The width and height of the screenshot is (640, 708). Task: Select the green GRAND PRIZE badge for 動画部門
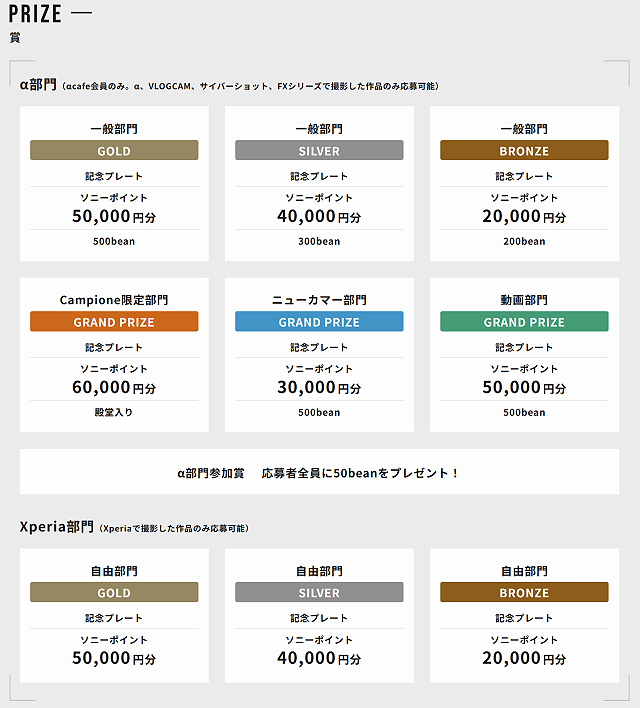[524, 322]
